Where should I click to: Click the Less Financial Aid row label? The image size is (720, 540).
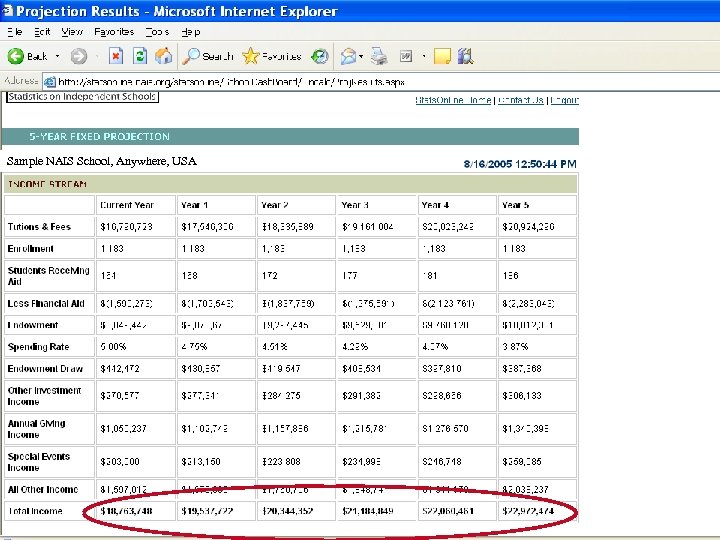pos(46,304)
